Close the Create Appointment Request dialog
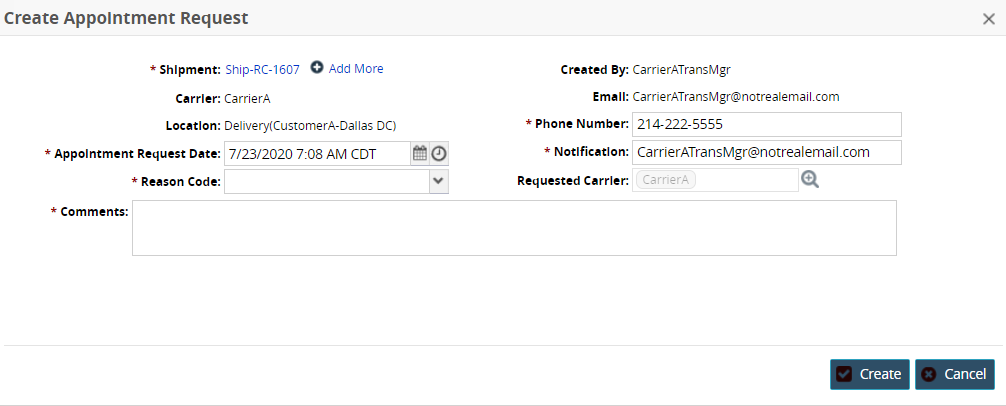Viewport: 1006px width, 406px height. click(988, 18)
